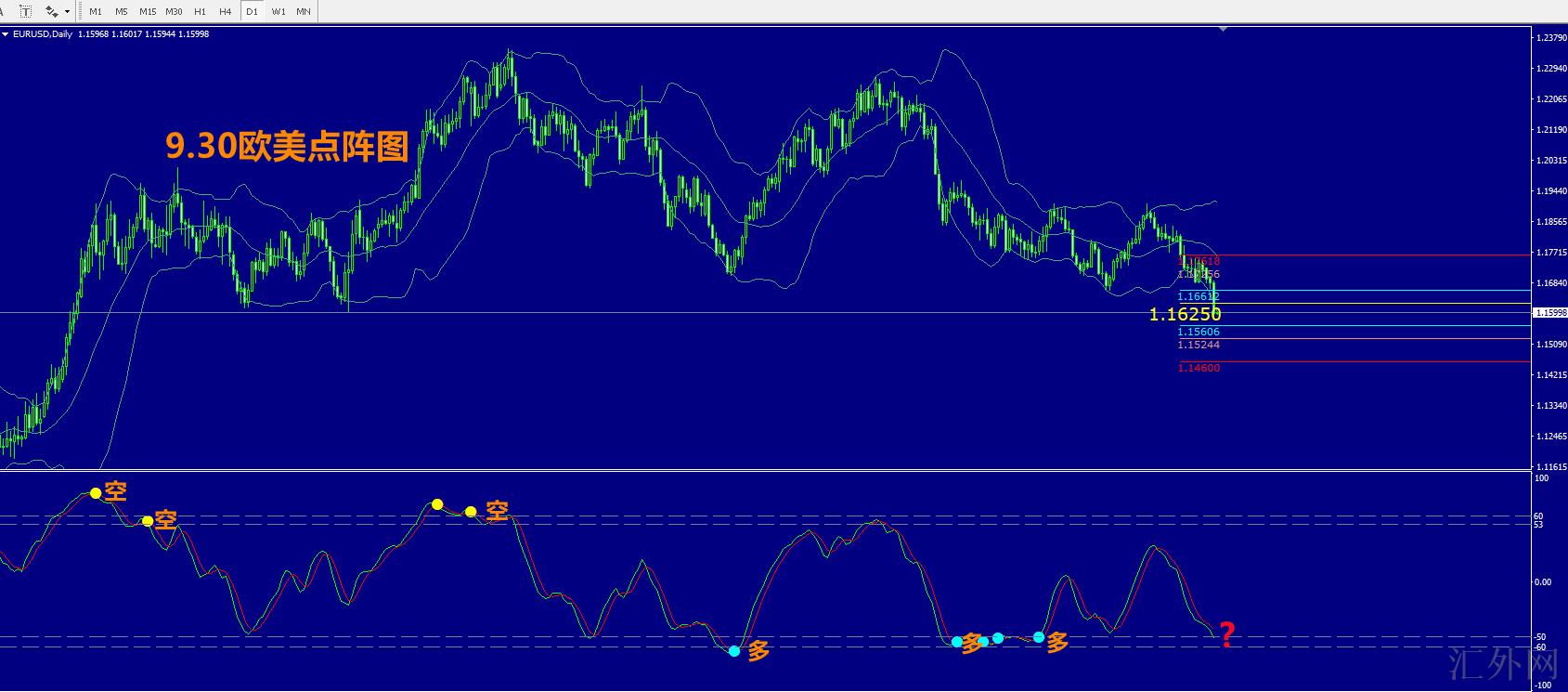Select the red question mark in the indicator

(1226, 634)
